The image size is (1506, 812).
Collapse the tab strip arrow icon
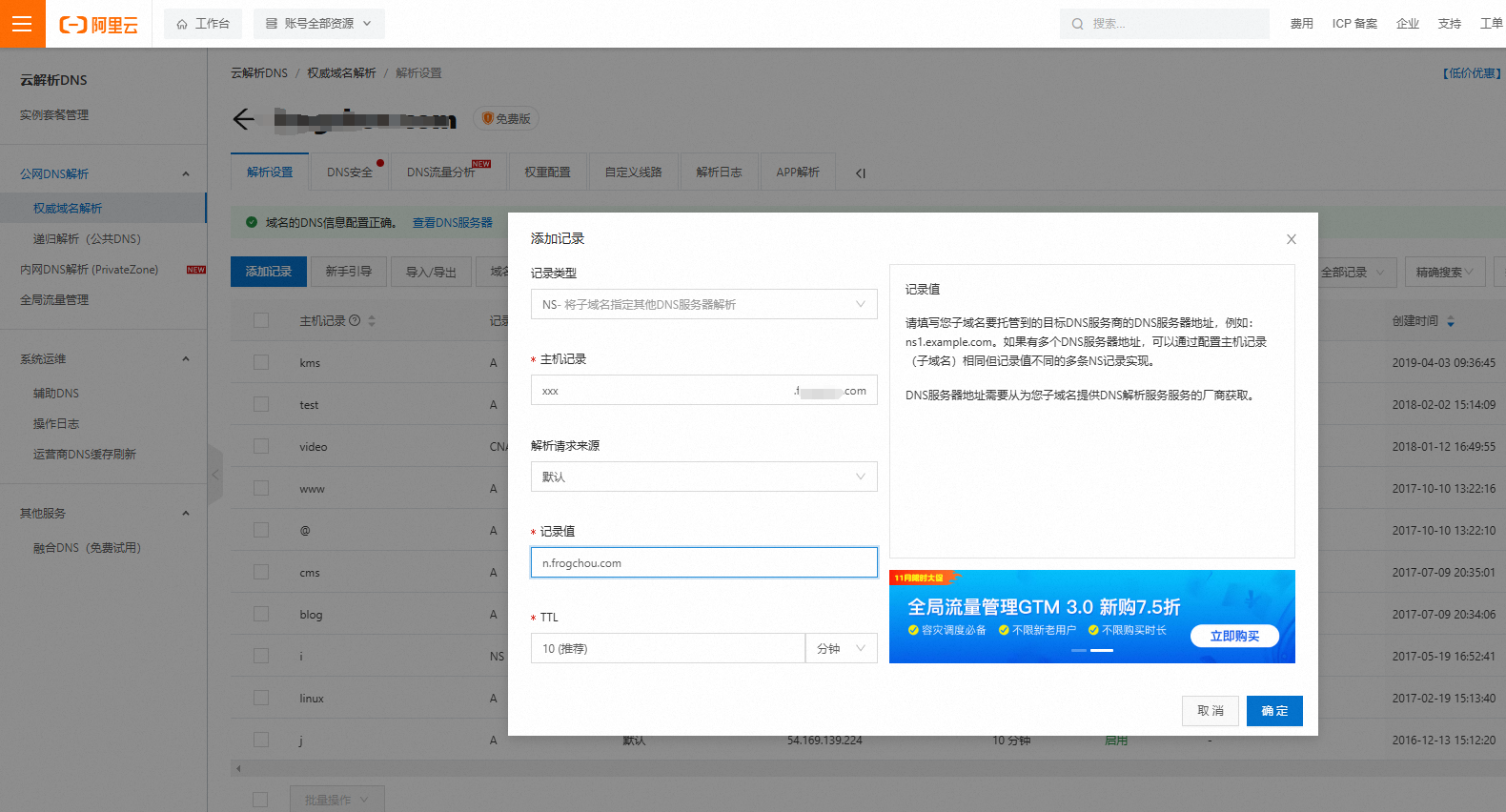coord(861,173)
